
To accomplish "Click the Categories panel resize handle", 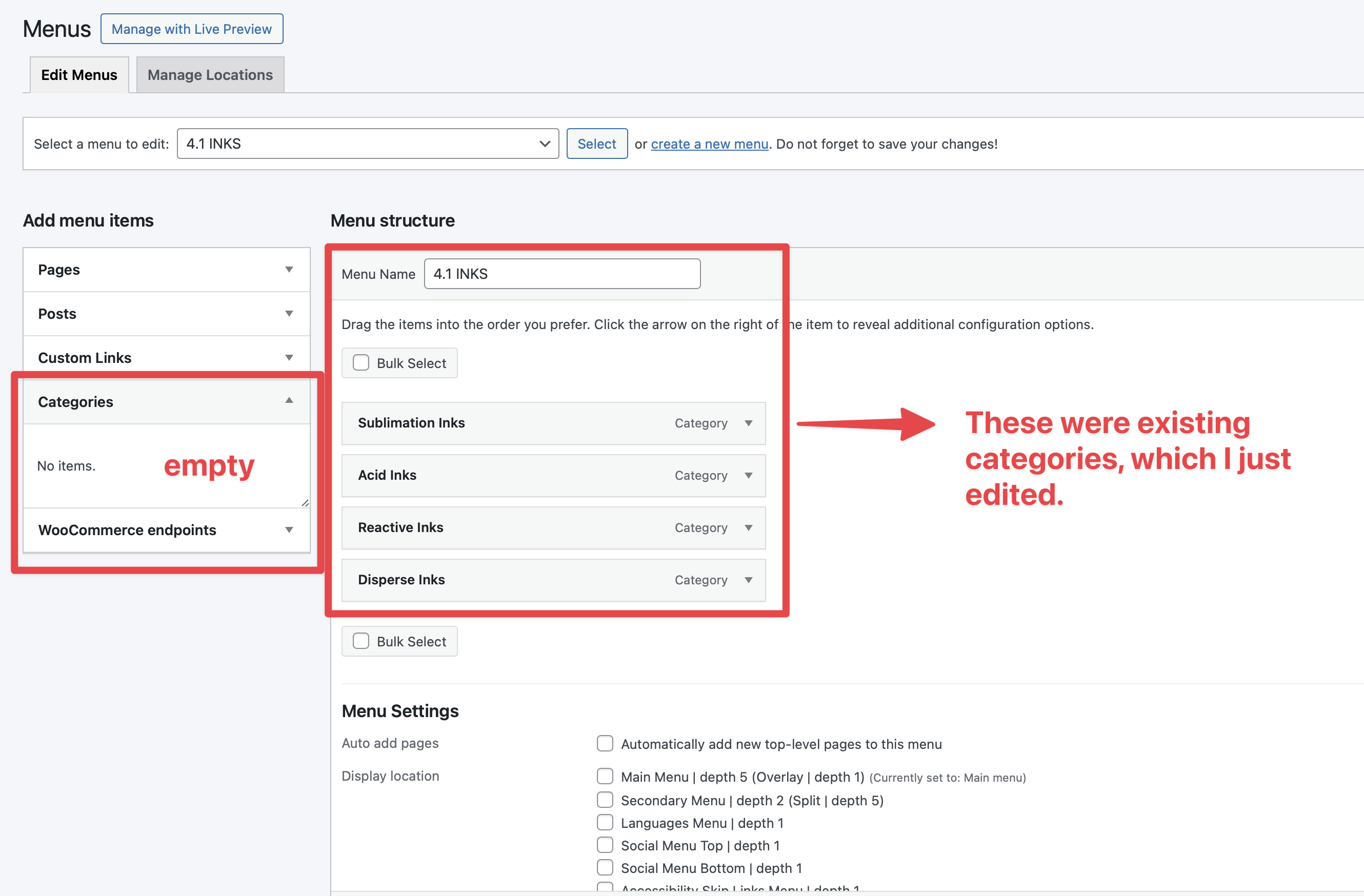I will point(305,502).
